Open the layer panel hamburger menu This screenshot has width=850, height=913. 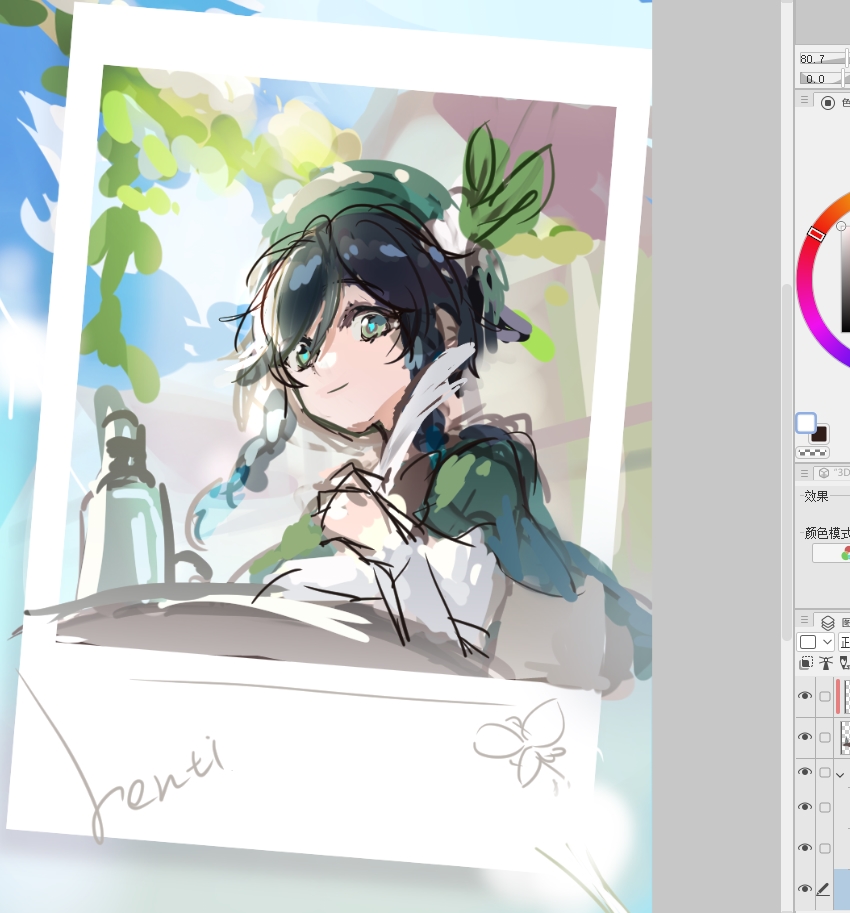[804, 619]
